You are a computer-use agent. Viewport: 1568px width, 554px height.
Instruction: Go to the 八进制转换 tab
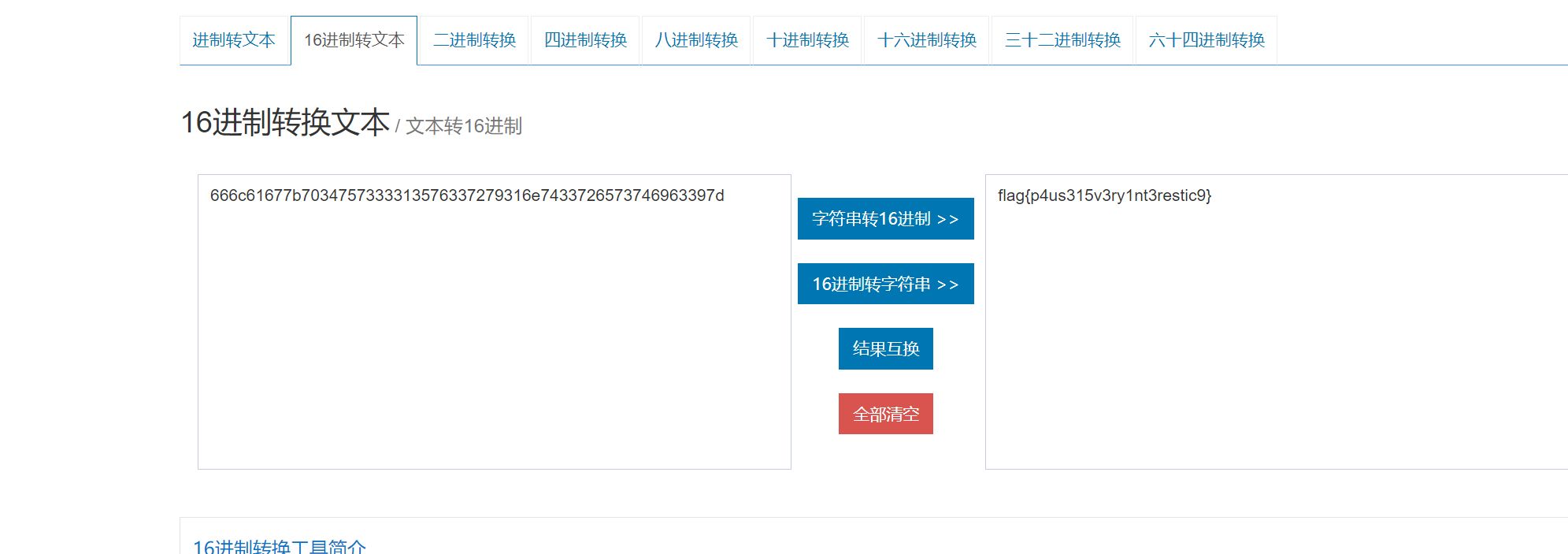(696, 40)
